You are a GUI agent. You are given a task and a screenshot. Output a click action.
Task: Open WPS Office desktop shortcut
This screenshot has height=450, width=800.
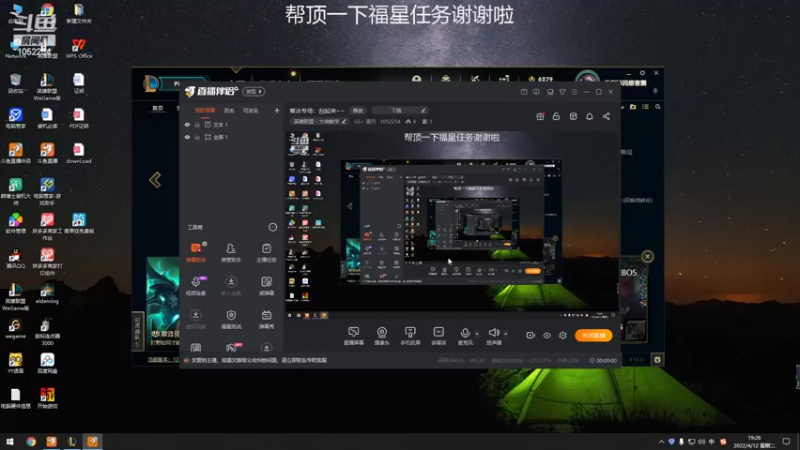[79, 48]
